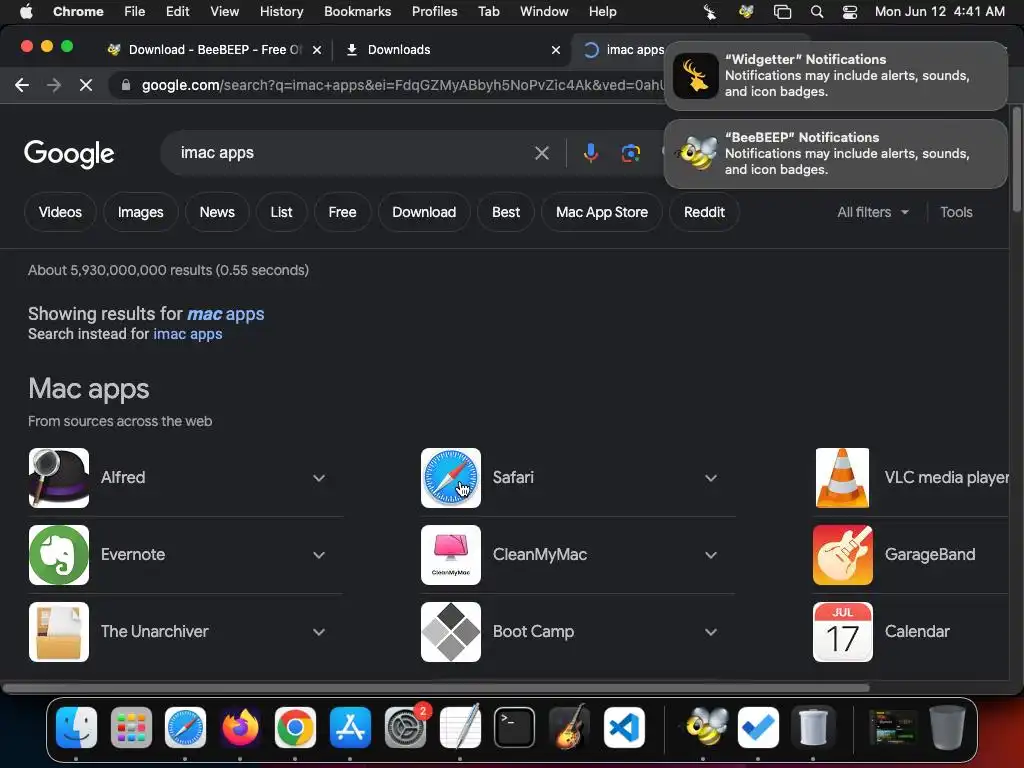Open the Widgetter Notifications banner

[836, 76]
